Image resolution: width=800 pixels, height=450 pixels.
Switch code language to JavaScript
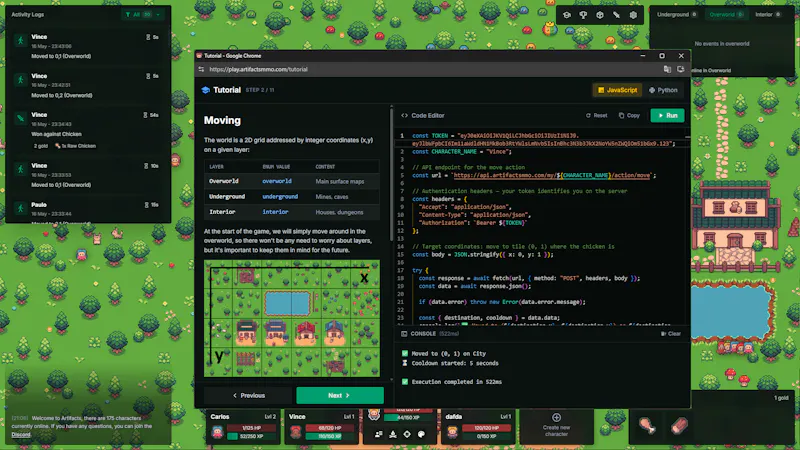click(617, 90)
